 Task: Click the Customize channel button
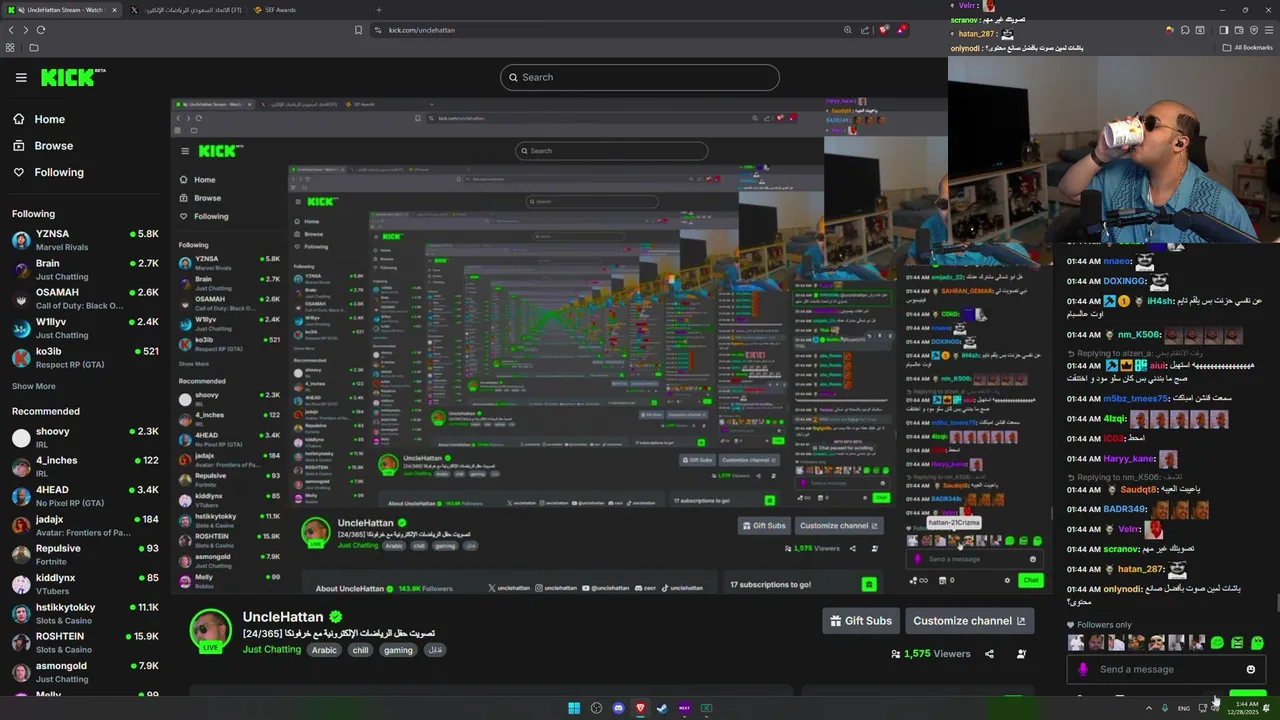pyautogui.click(x=969, y=621)
